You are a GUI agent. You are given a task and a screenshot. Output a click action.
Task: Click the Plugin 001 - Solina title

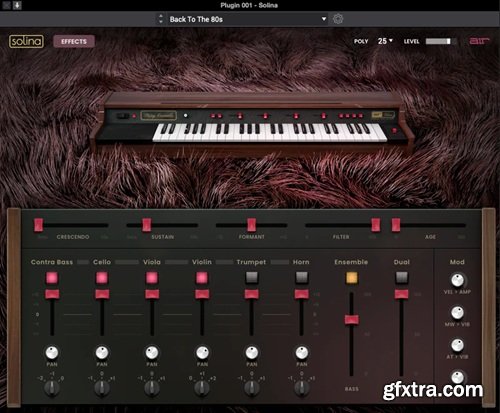[x=249, y=5]
